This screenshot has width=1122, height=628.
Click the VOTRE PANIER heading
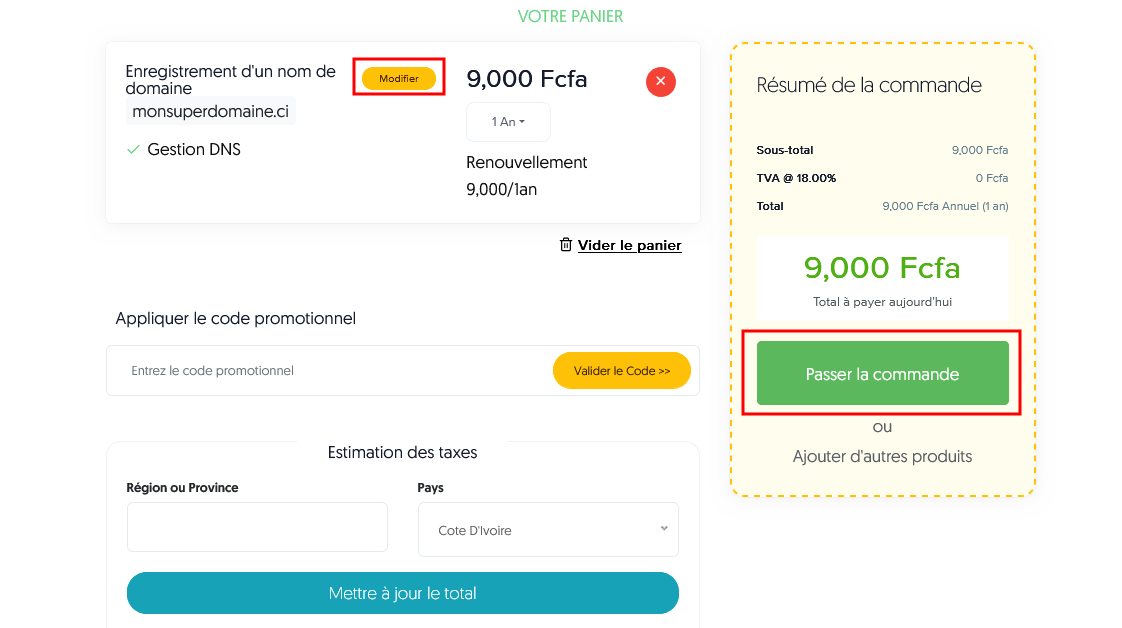[x=570, y=16]
